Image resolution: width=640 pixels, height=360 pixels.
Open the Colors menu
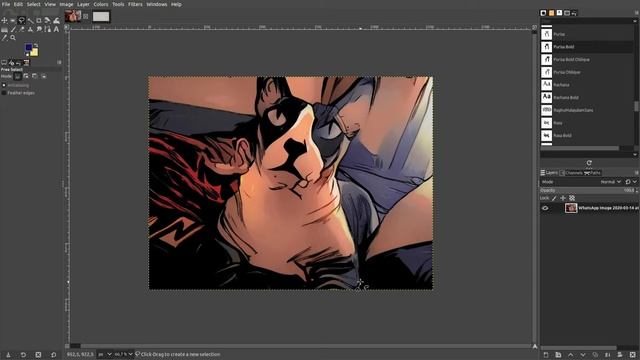101,4
